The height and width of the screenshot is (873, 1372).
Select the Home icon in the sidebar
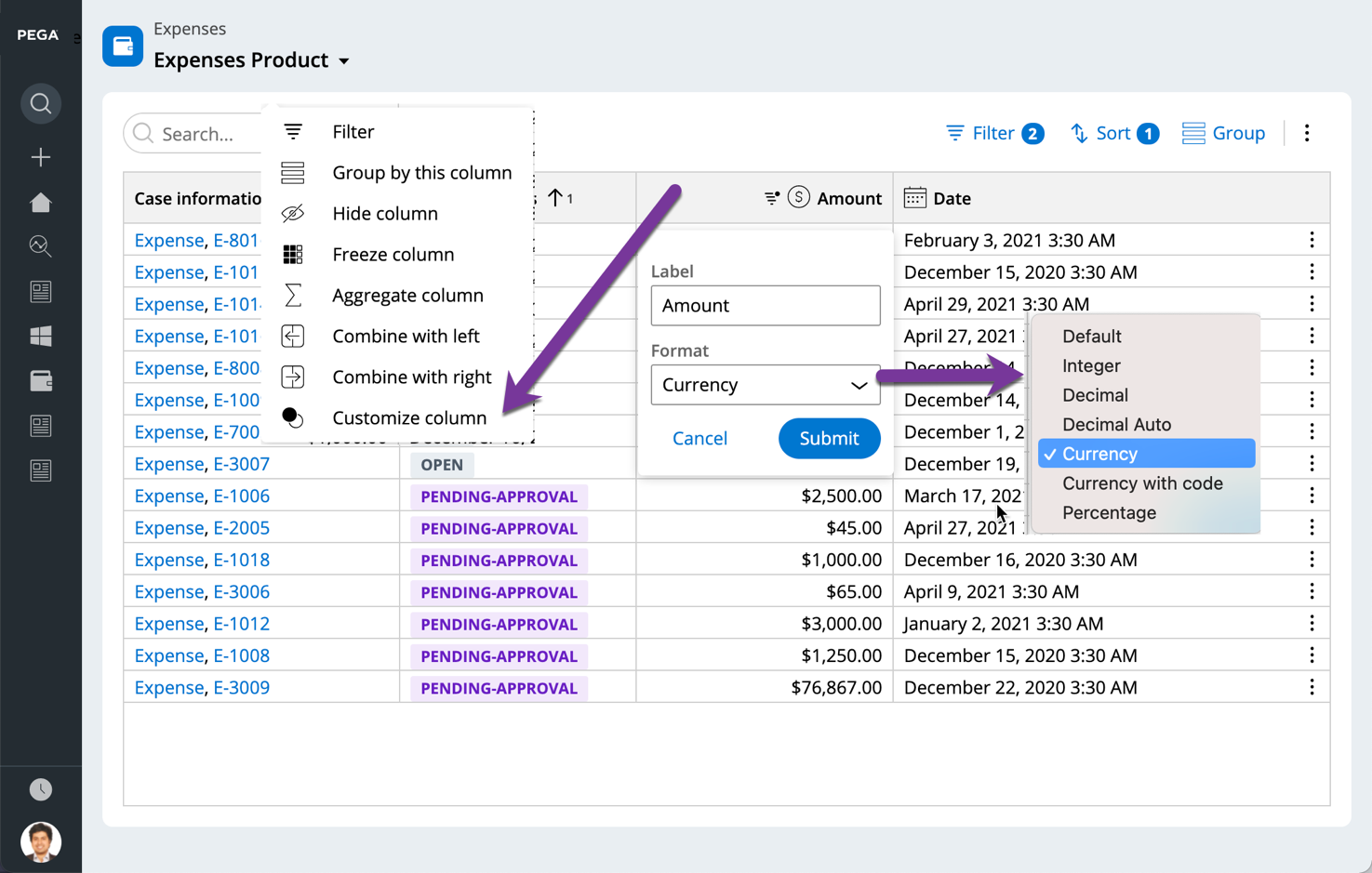tap(40, 202)
